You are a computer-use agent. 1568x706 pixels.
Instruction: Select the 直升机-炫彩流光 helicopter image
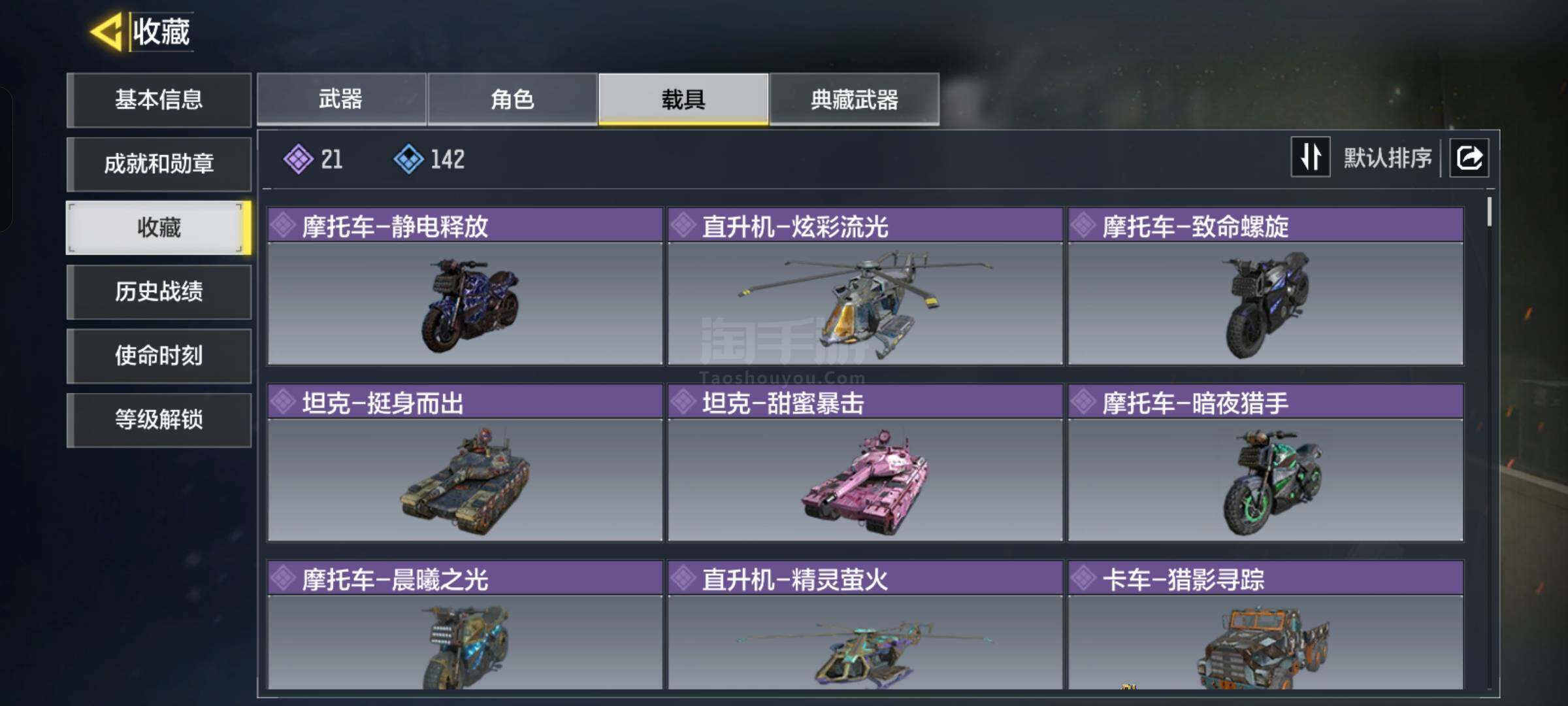click(x=865, y=304)
